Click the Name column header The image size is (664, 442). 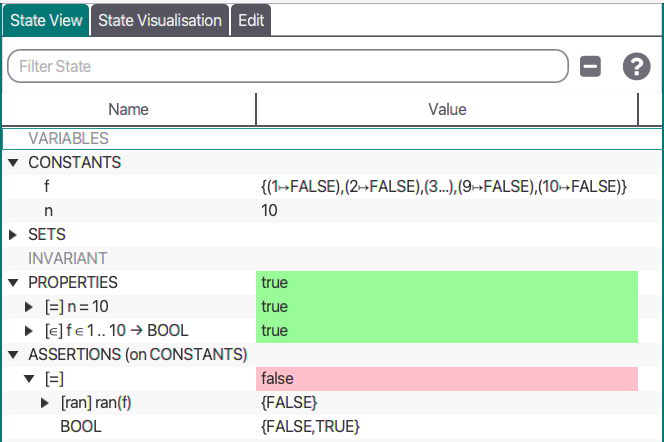click(x=128, y=109)
